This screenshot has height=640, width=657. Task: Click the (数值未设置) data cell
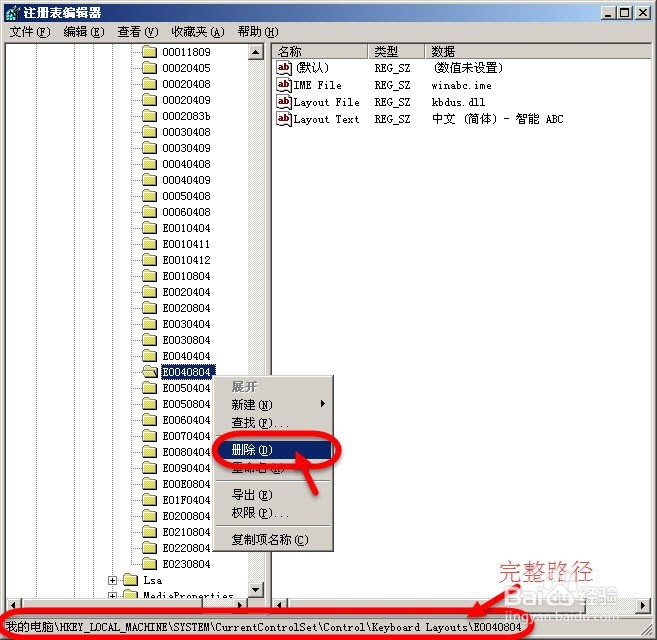468,68
